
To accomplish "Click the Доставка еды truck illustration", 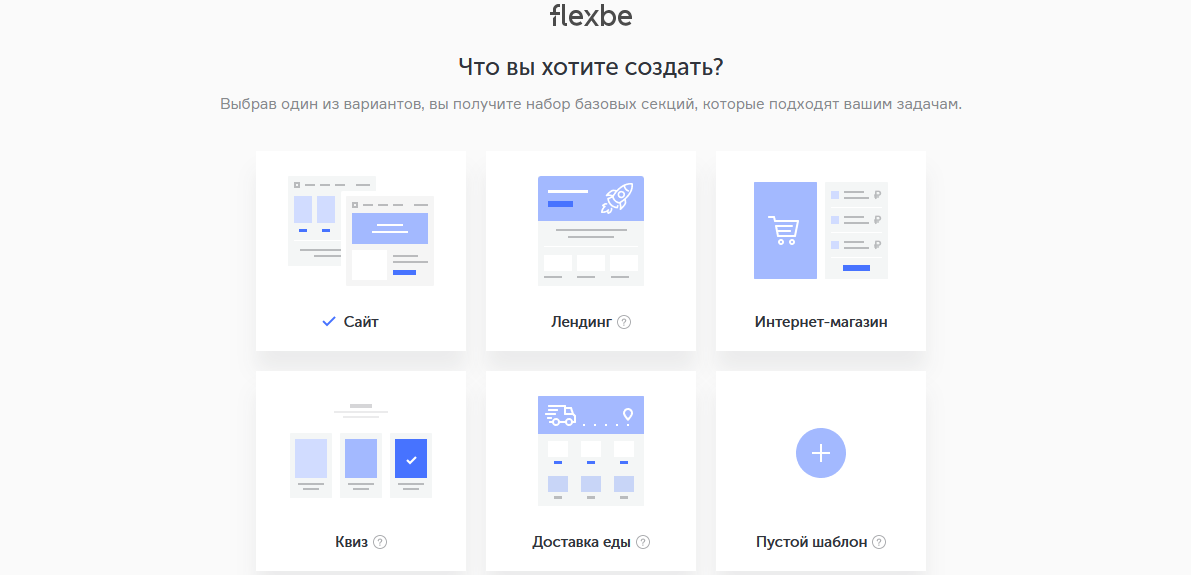I will 591,451.
